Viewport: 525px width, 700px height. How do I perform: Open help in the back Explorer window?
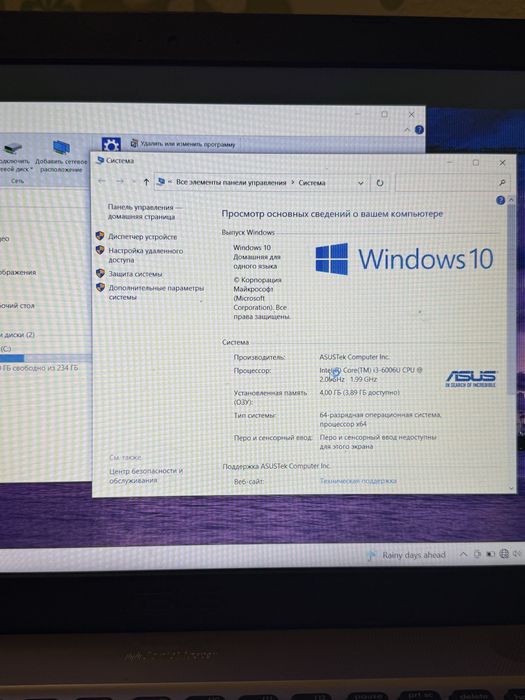419,130
